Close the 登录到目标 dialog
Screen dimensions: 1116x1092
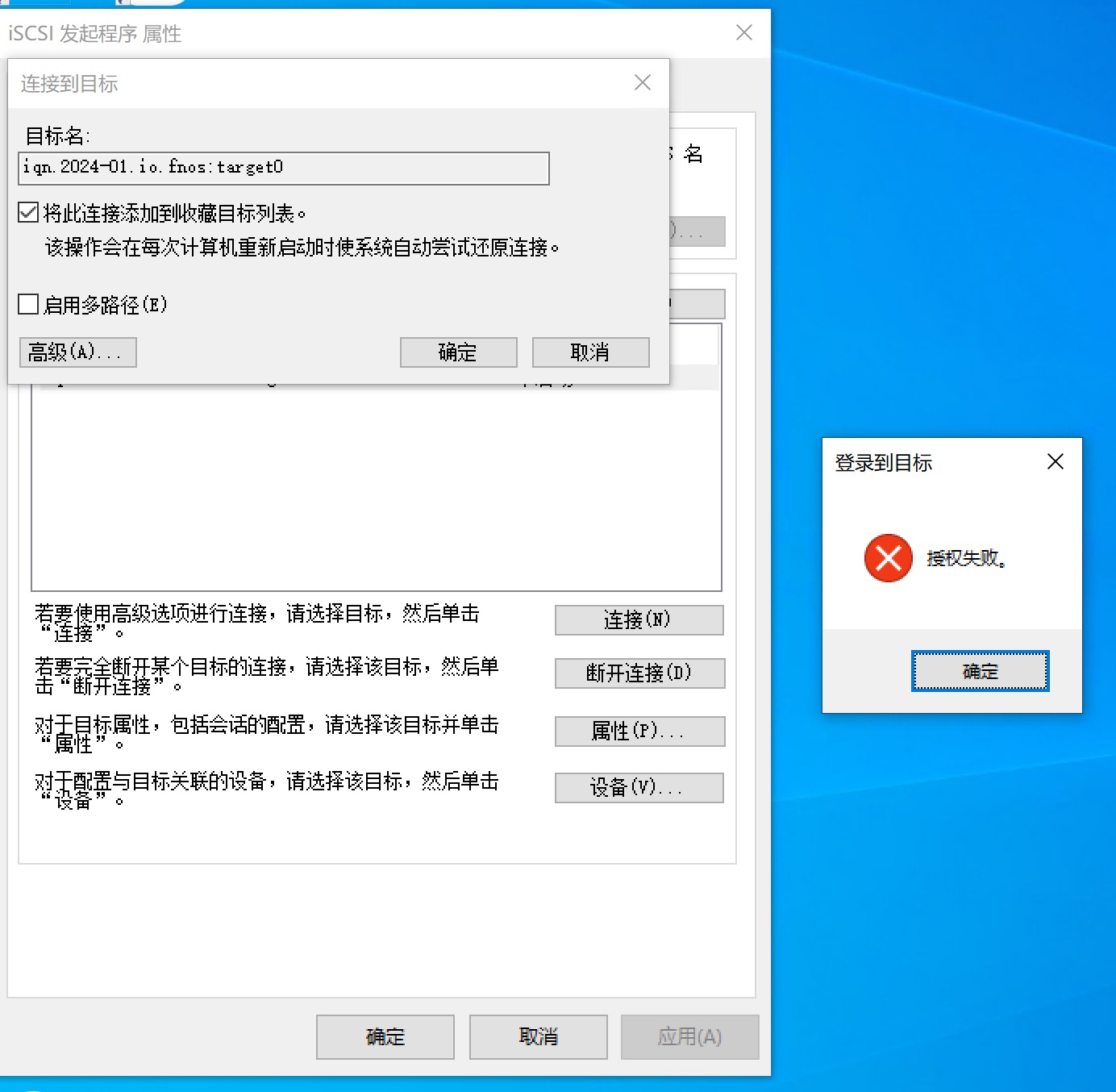coord(1055,461)
